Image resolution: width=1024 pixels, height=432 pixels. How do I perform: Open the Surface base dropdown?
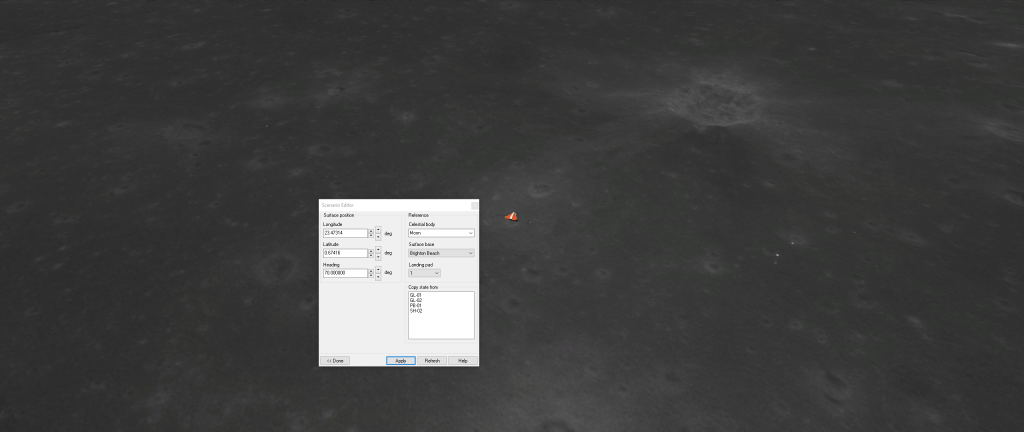pyautogui.click(x=441, y=253)
